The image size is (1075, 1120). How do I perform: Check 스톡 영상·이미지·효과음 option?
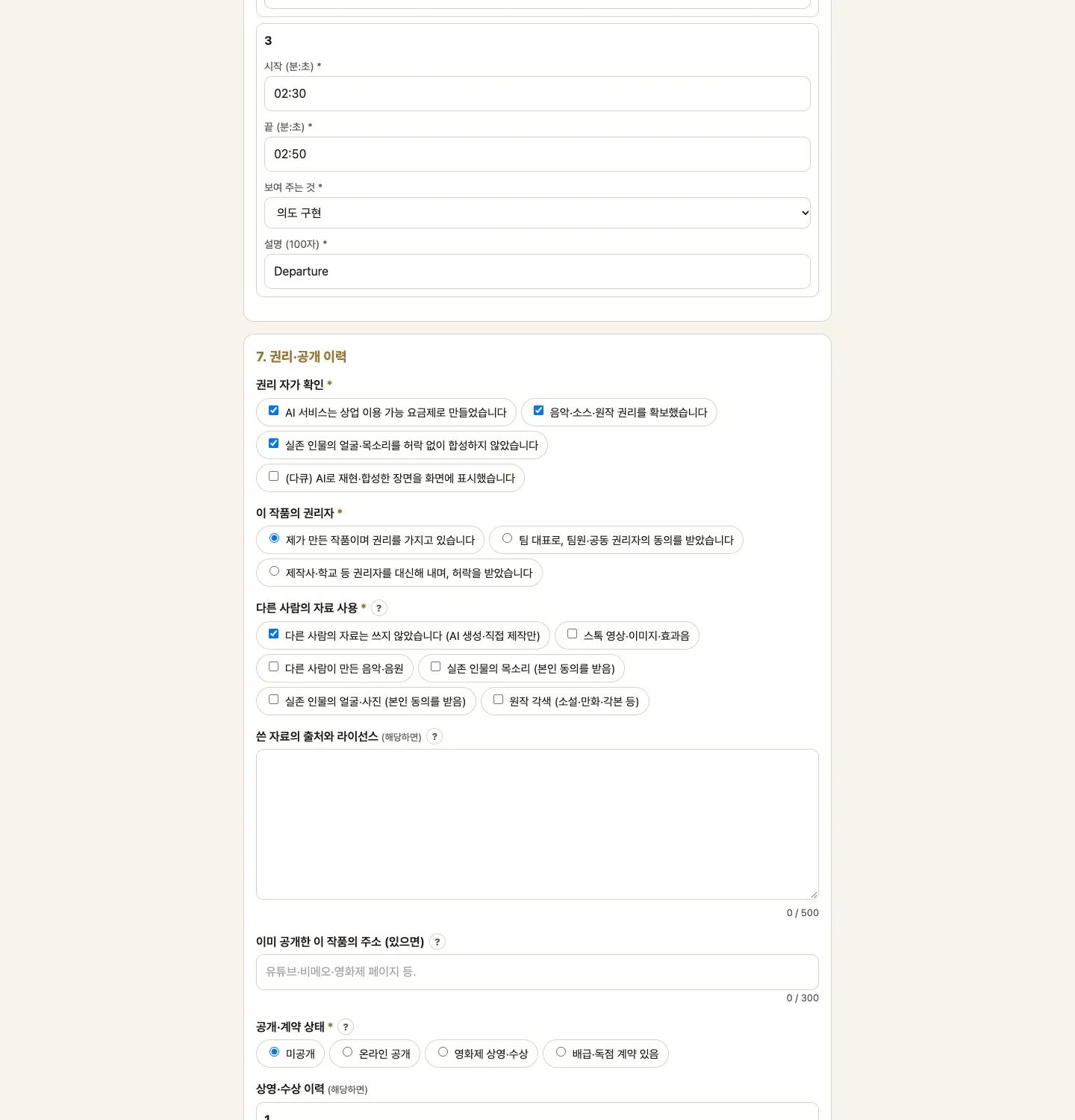(x=573, y=634)
